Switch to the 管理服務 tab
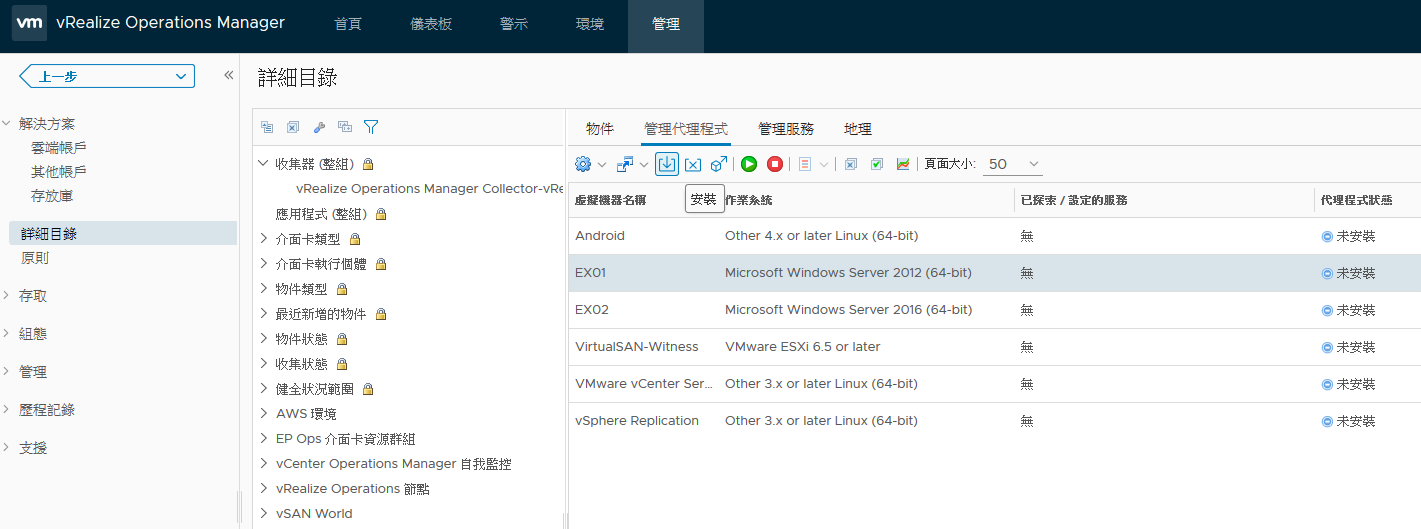 (786, 129)
